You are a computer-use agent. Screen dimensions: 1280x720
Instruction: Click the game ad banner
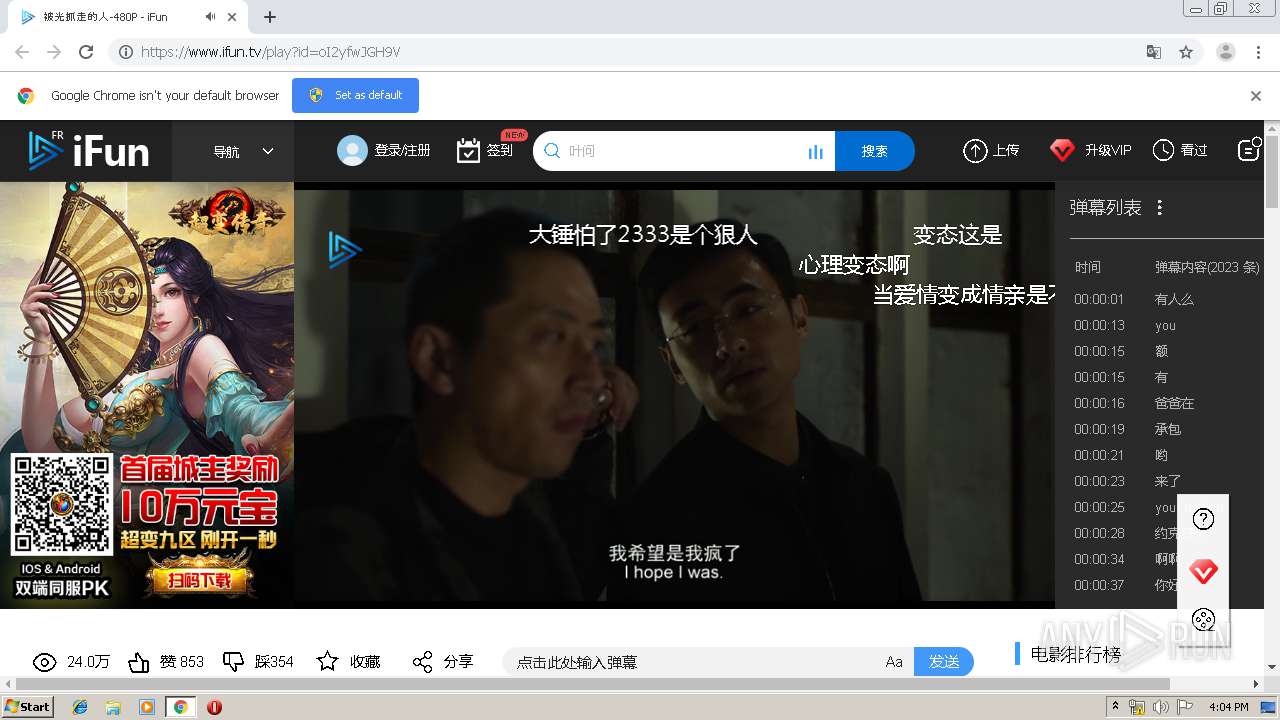point(147,394)
